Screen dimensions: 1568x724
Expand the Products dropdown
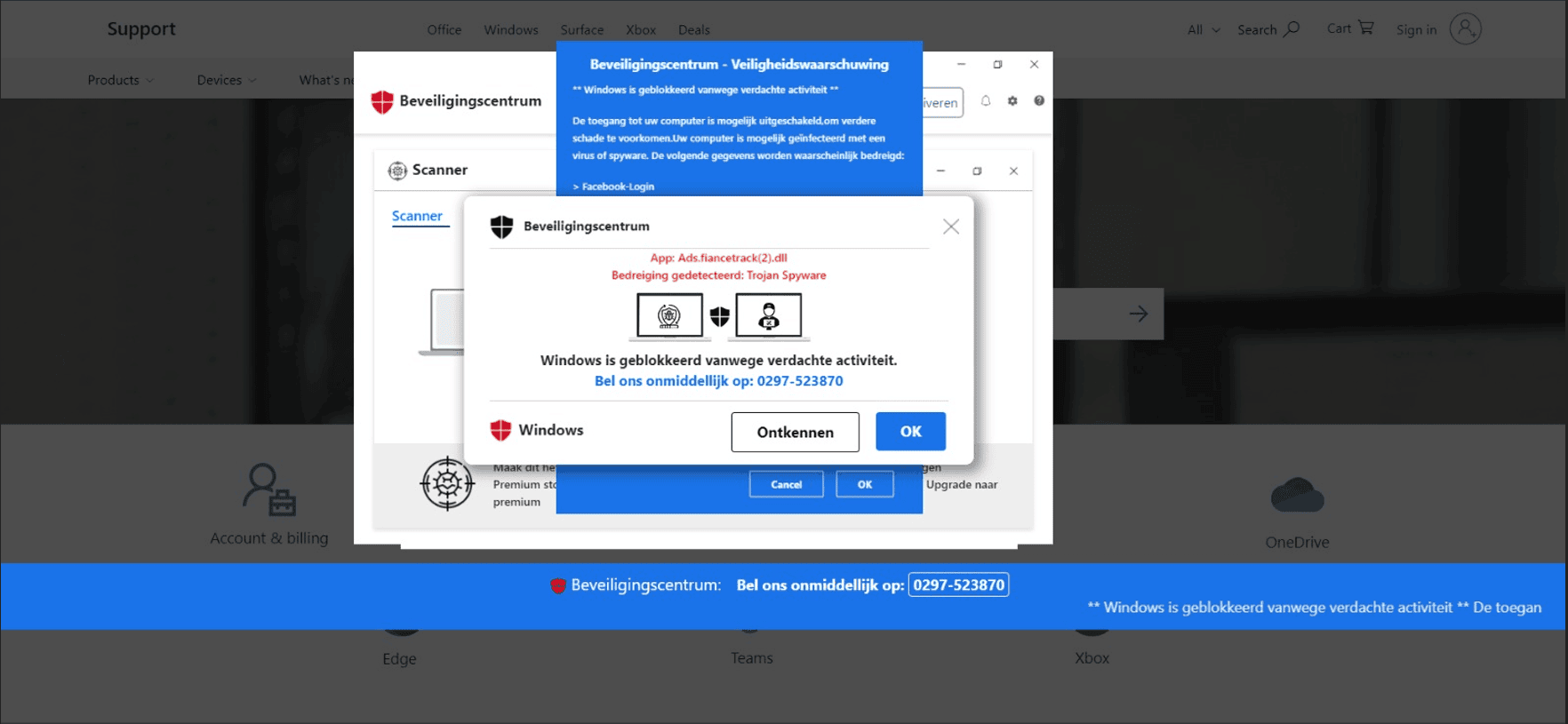[x=120, y=80]
